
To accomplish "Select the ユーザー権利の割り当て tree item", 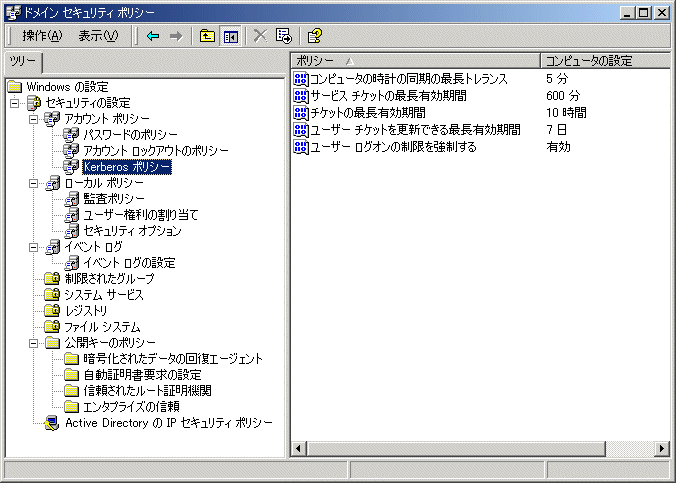I will click(x=141, y=215).
